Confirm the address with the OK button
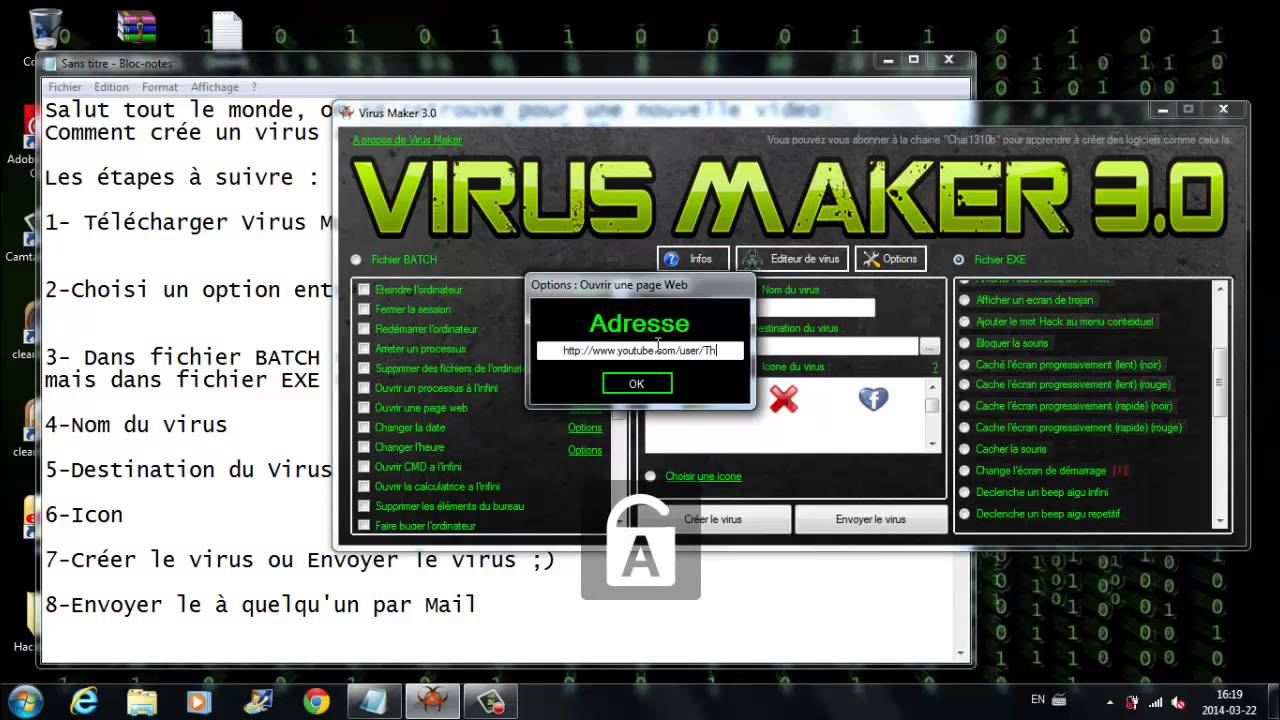 click(637, 384)
